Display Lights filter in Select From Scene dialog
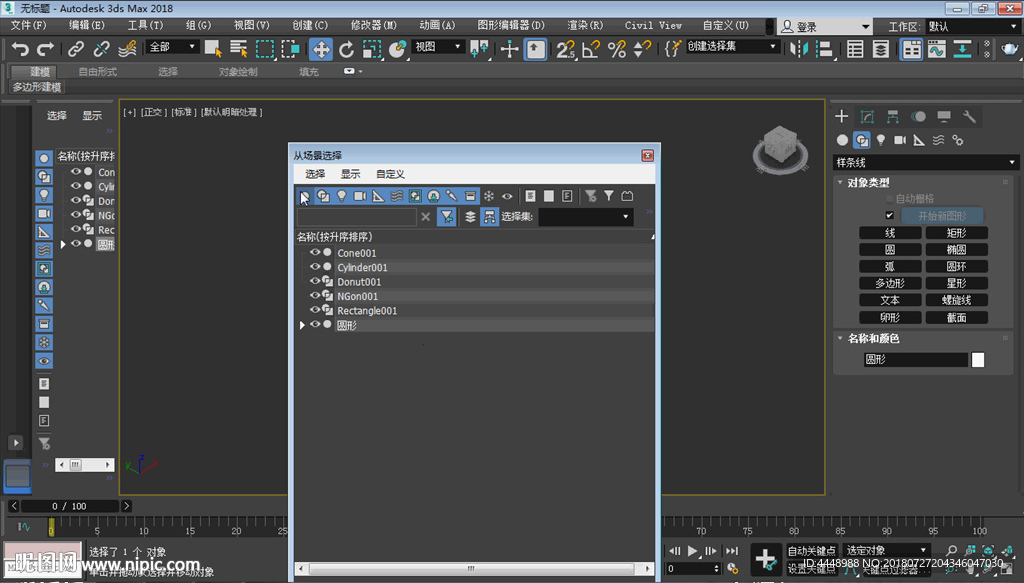 342,196
